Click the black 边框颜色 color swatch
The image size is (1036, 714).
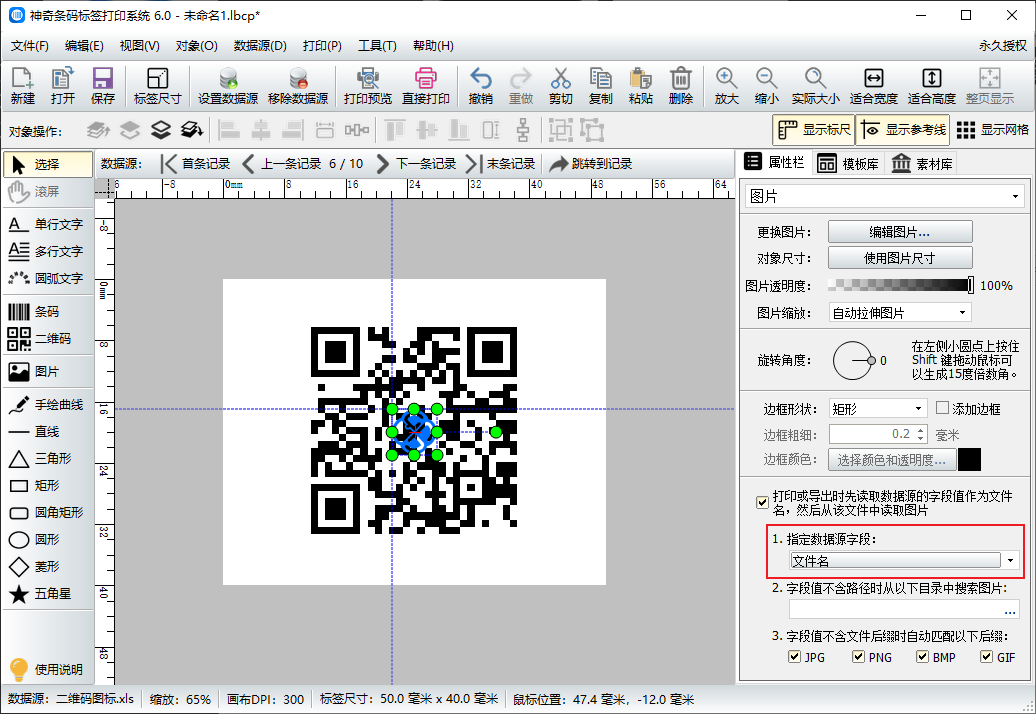969,460
